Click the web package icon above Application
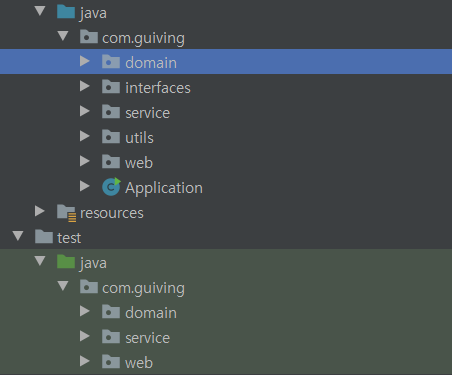 coord(111,162)
